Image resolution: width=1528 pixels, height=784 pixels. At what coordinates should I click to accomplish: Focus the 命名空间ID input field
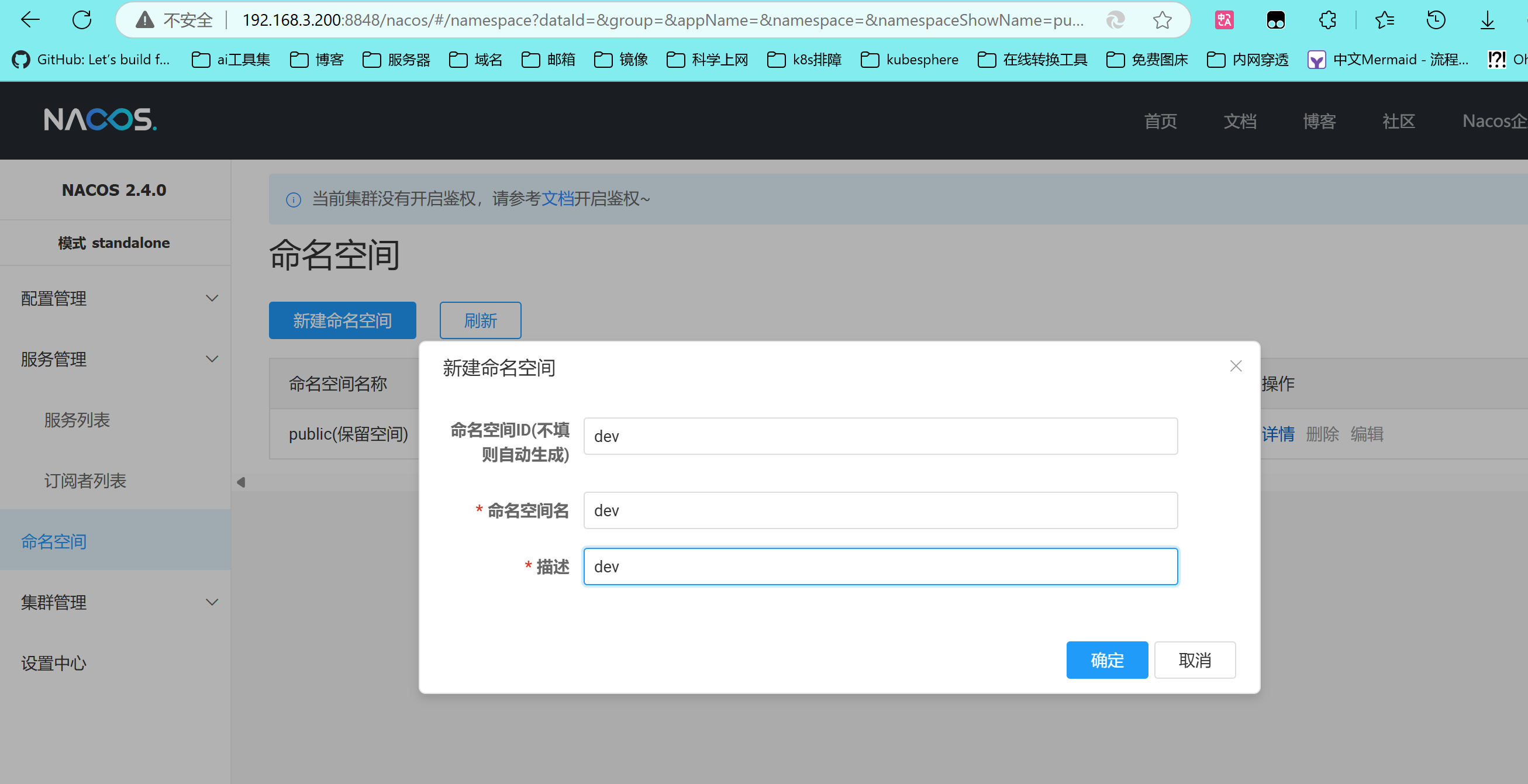click(x=879, y=436)
